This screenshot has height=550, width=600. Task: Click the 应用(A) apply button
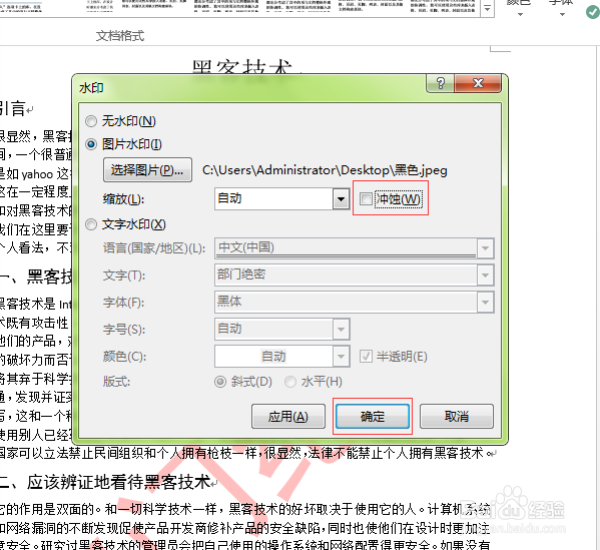click(x=288, y=416)
